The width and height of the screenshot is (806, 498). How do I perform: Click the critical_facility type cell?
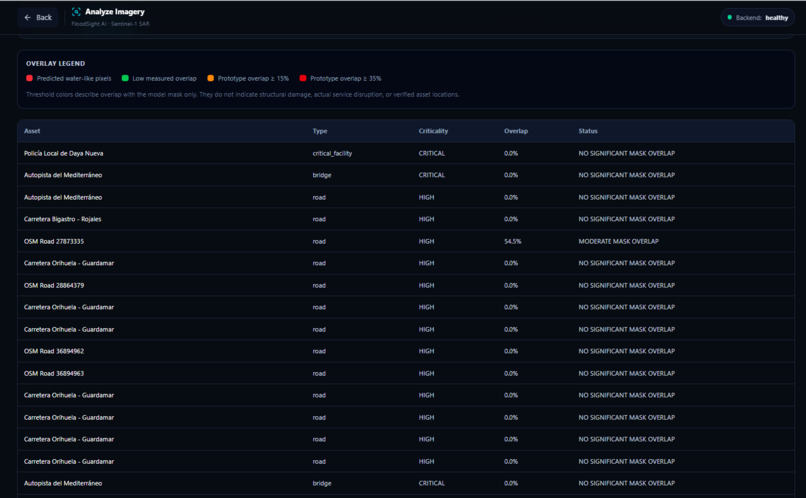point(332,153)
